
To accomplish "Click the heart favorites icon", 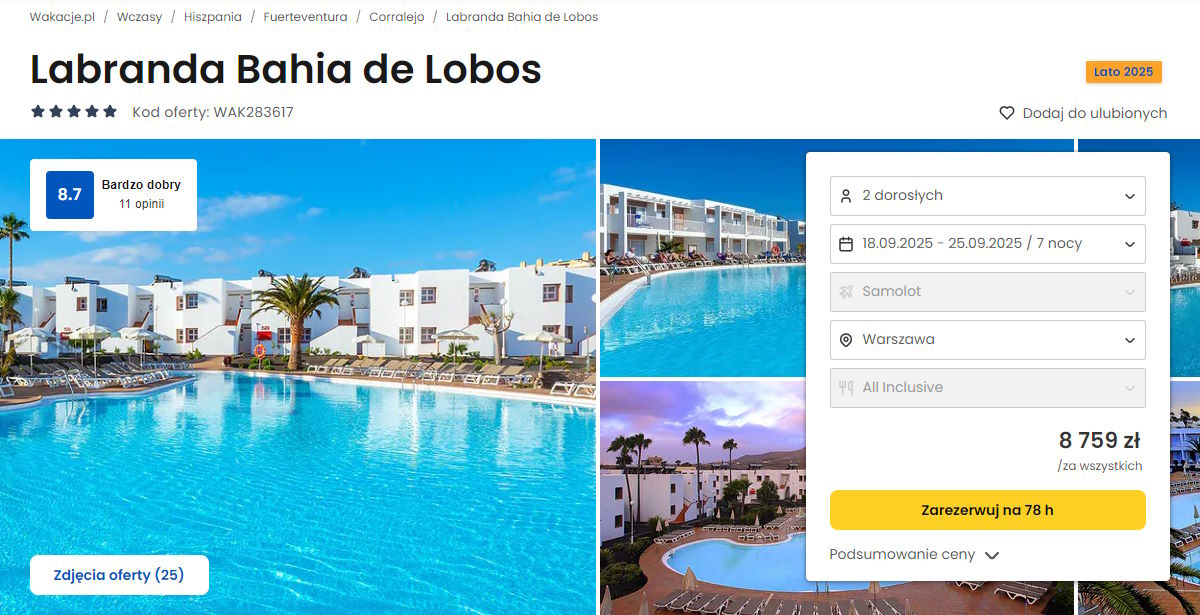I will [x=1007, y=113].
